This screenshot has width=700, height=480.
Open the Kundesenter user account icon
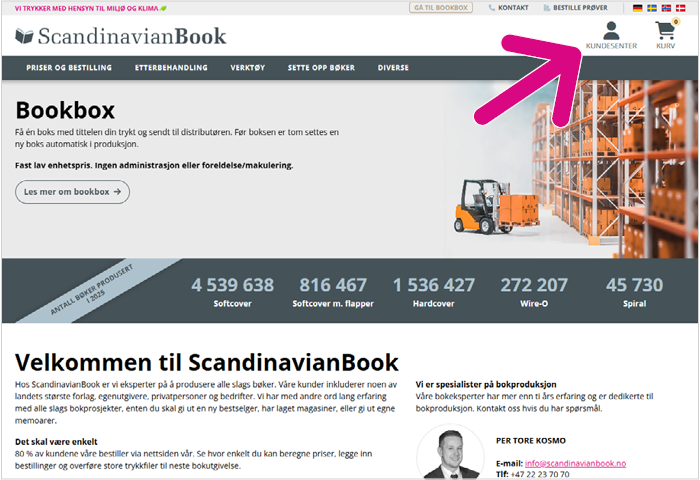(x=611, y=31)
